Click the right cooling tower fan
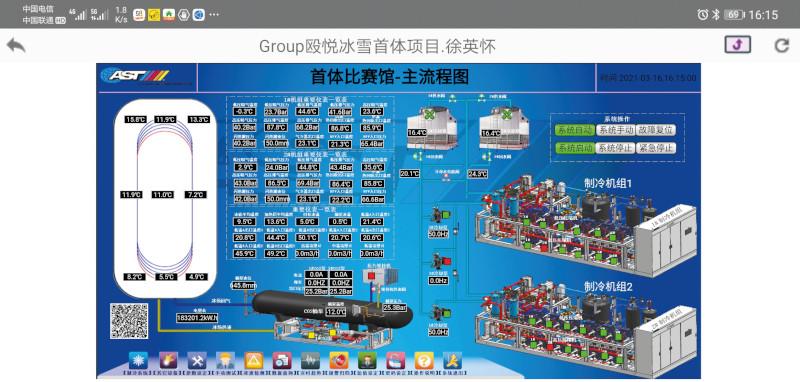 pyautogui.click(x=506, y=114)
